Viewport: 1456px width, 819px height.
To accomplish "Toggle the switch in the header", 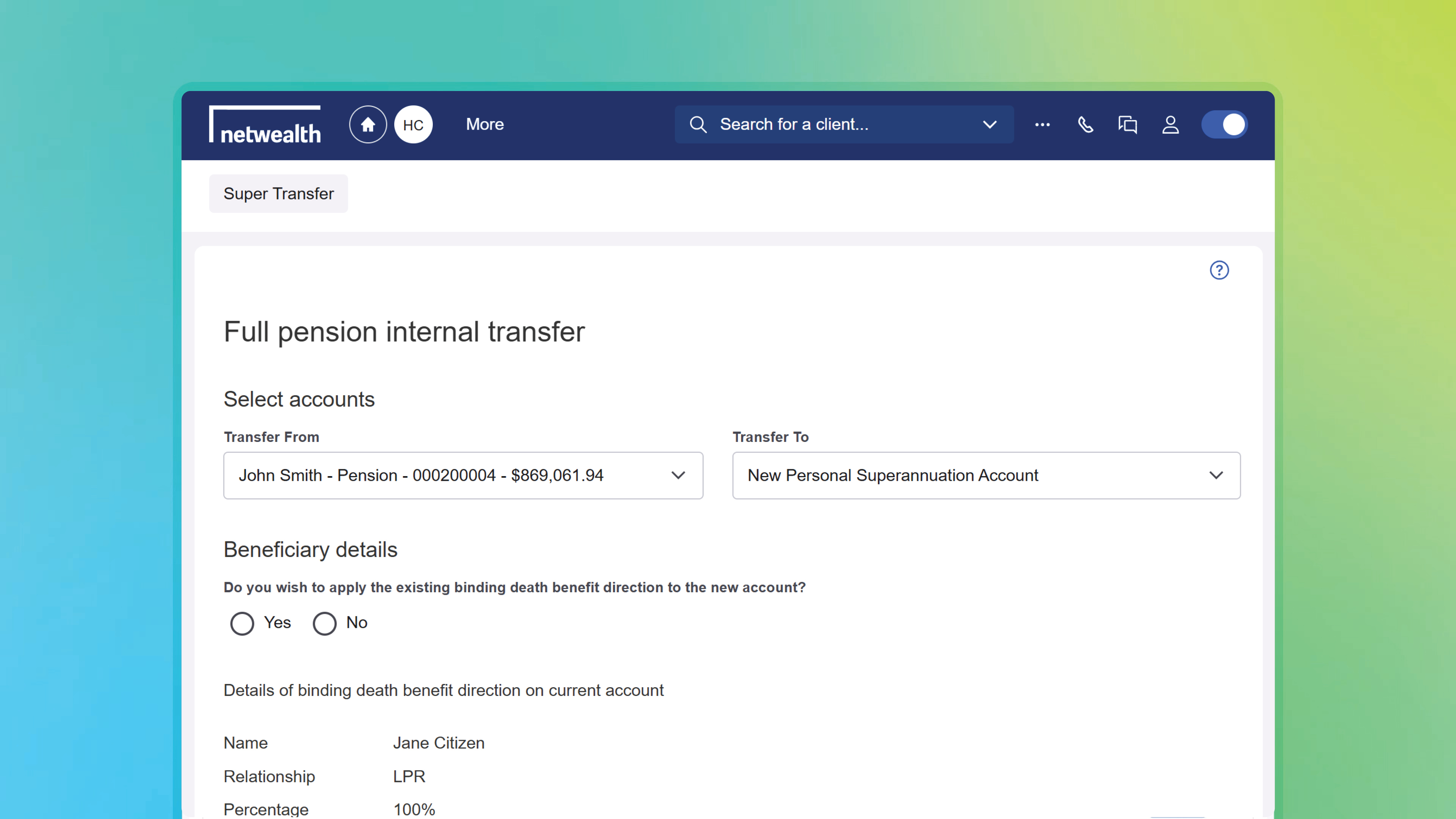I will (x=1224, y=124).
